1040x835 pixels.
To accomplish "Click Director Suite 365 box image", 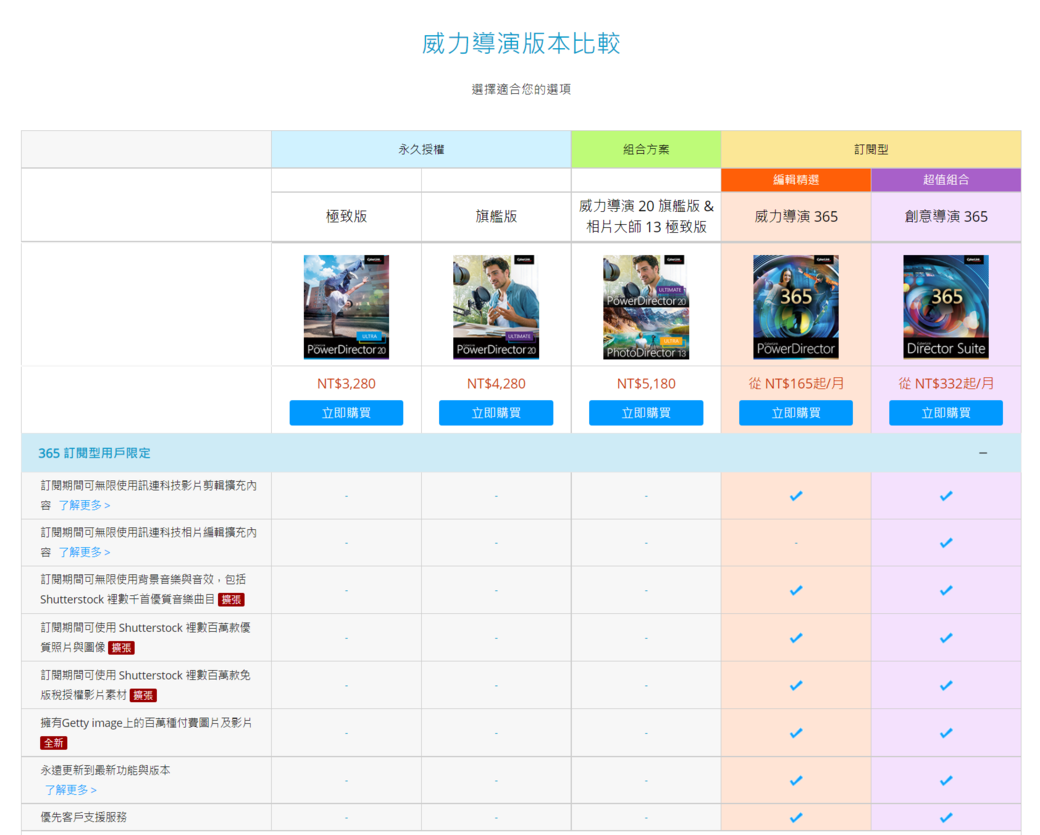I will 946,307.
